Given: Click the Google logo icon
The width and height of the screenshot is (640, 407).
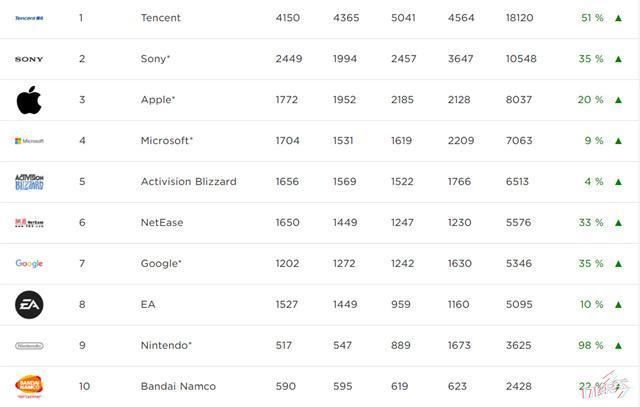Looking at the screenshot, I should click(x=29, y=264).
